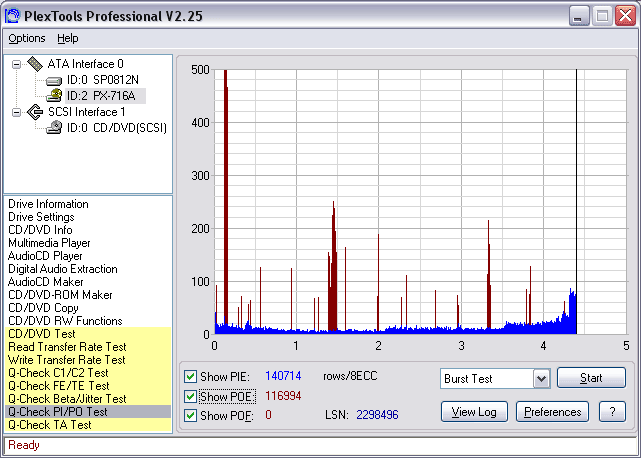Click the View Log button
Screen dimensions: 641x458
click(x=474, y=412)
